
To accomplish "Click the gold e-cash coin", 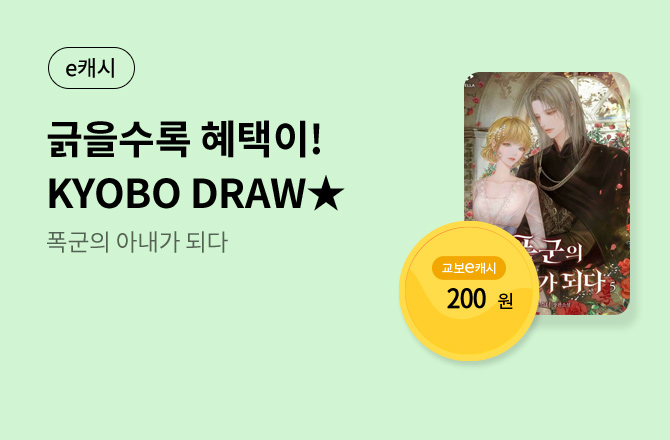I will click(x=469, y=291).
